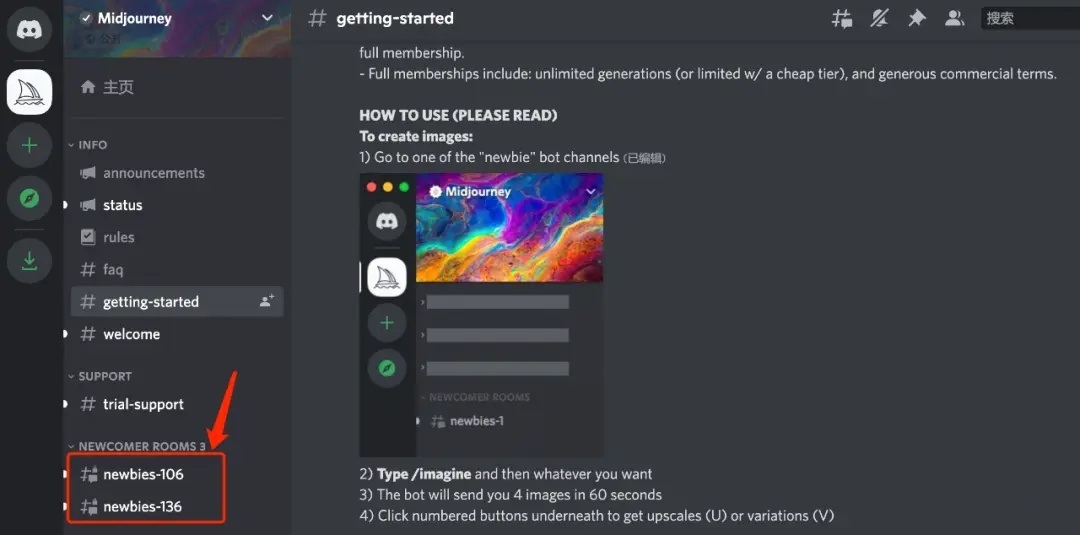Open Discord home direct messages icon
This screenshot has height=535, width=1080.
(x=29, y=30)
